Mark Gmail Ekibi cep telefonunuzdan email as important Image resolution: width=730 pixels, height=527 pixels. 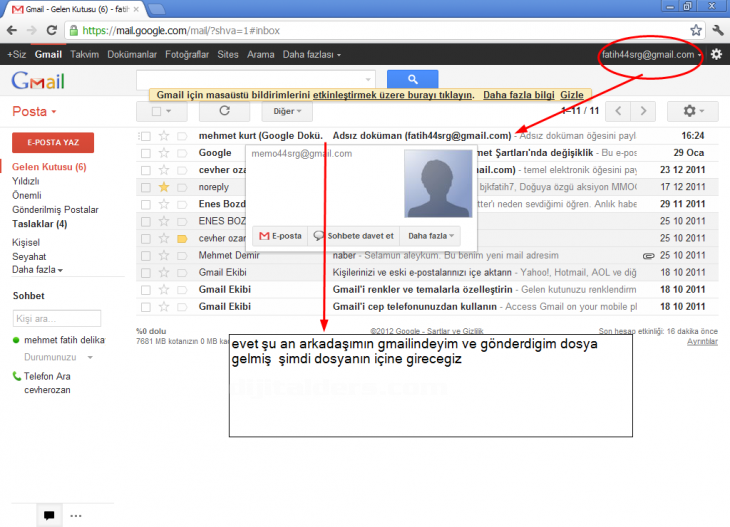(x=182, y=307)
